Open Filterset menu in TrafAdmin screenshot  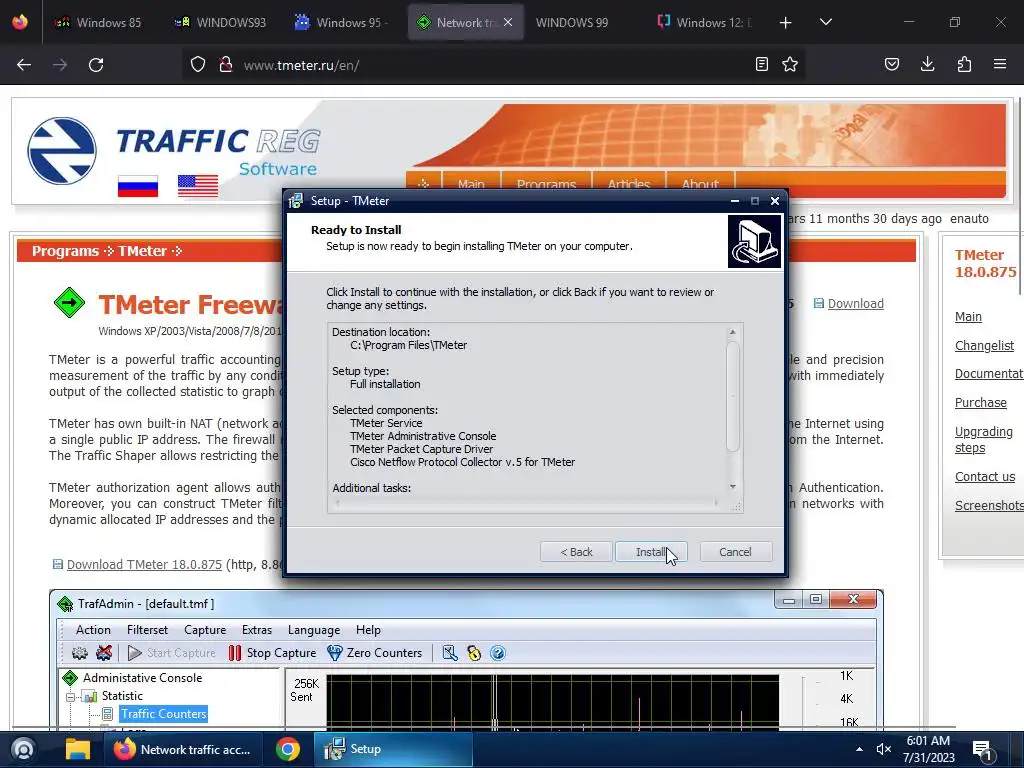(x=147, y=630)
